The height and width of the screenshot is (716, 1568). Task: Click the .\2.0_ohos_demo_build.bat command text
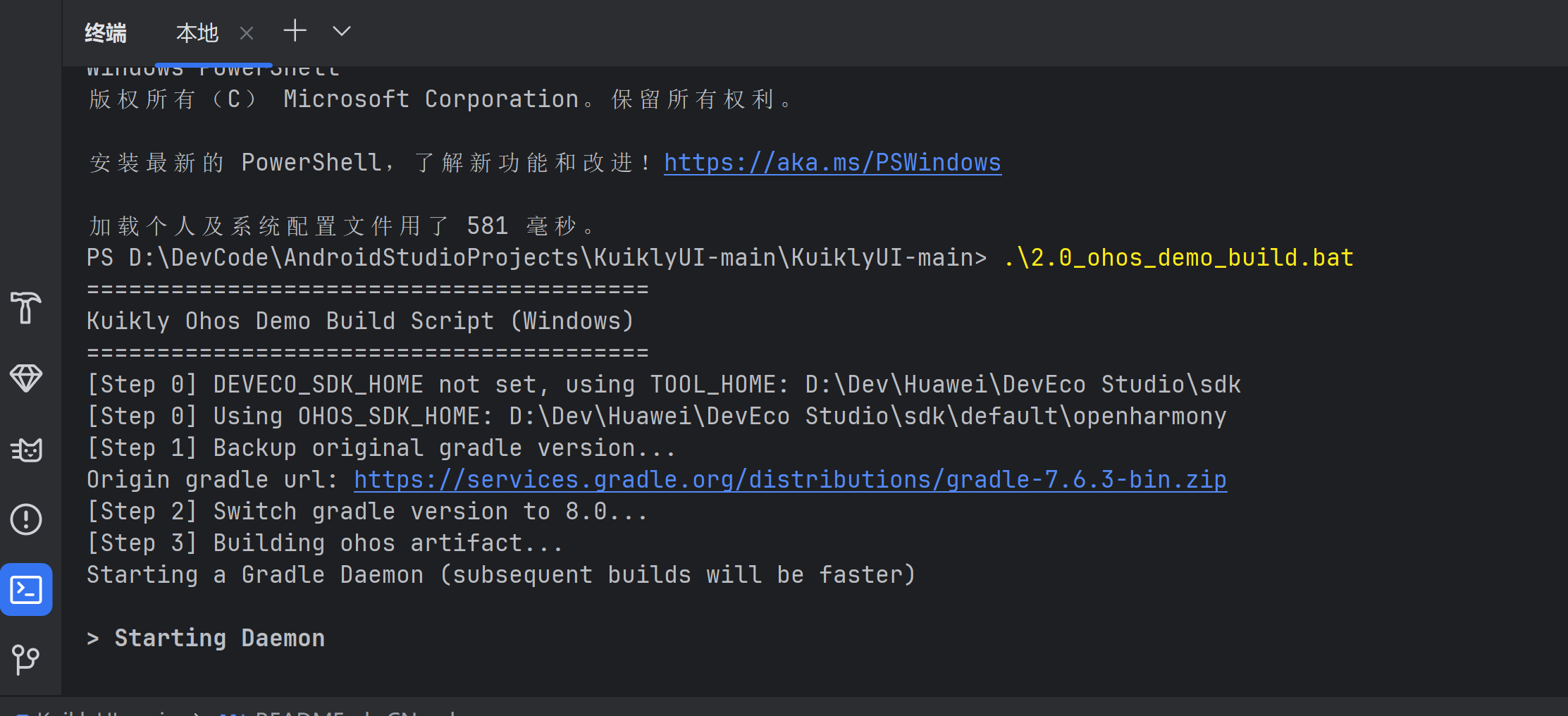point(1178,258)
